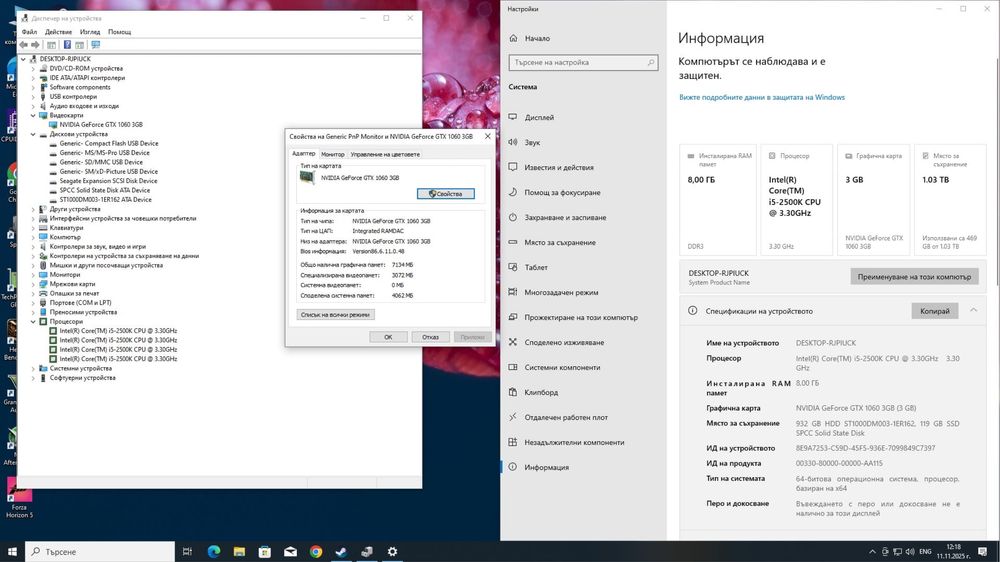Click the Mail icon on the taskbar
The height and width of the screenshot is (562, 1000).
[290, 551]
